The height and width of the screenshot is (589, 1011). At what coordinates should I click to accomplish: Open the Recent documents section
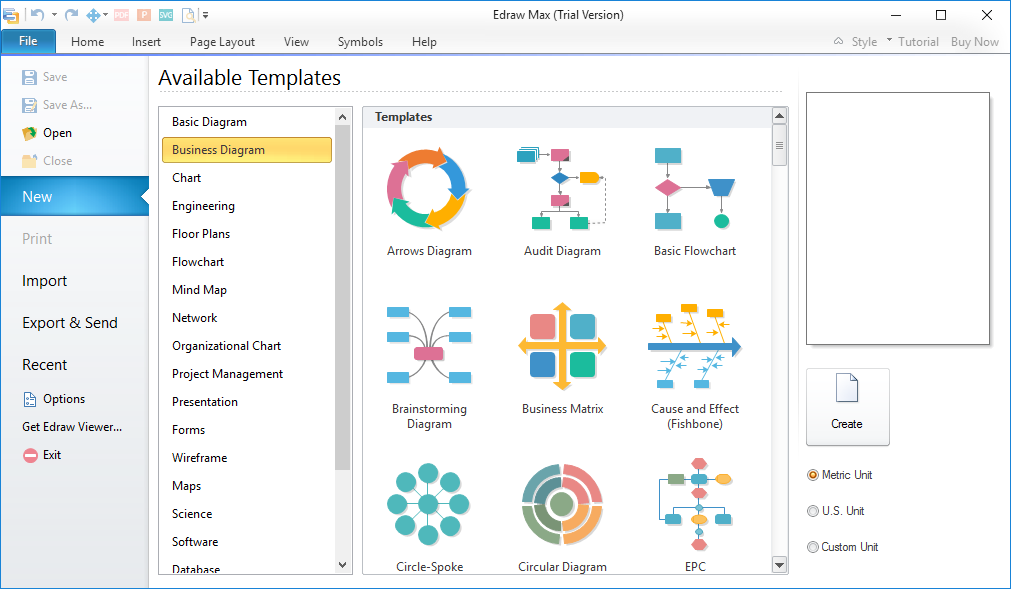click(x=44, y=365)
